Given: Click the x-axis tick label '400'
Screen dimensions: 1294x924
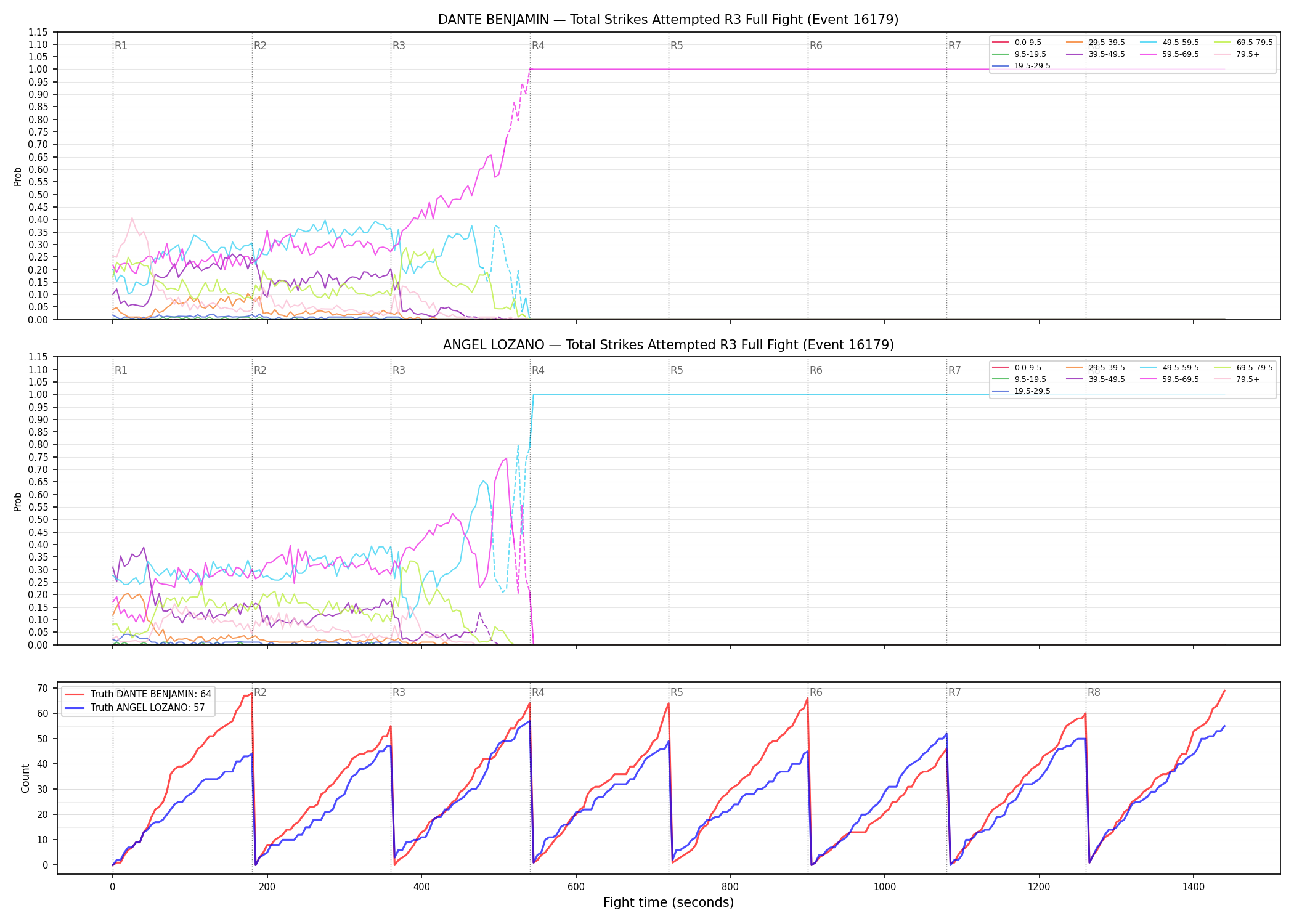Looking at the screenshot, I should pyautogui.click(x=421, y=887).
